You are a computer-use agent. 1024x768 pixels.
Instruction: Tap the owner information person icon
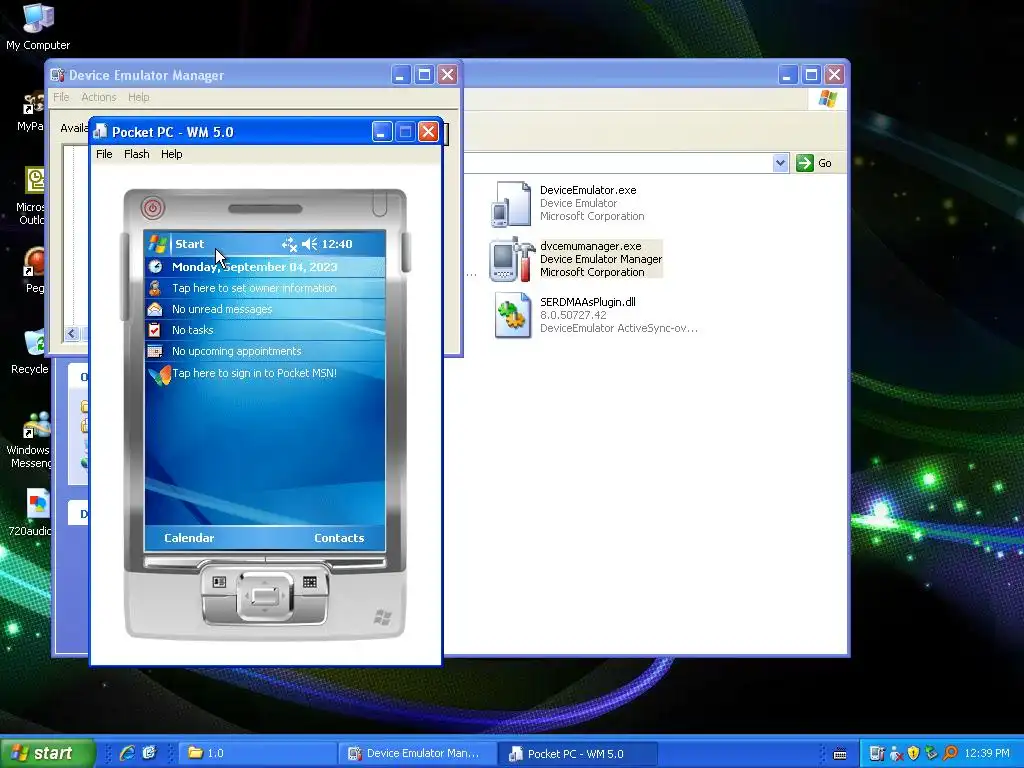(x=155, y=288)
